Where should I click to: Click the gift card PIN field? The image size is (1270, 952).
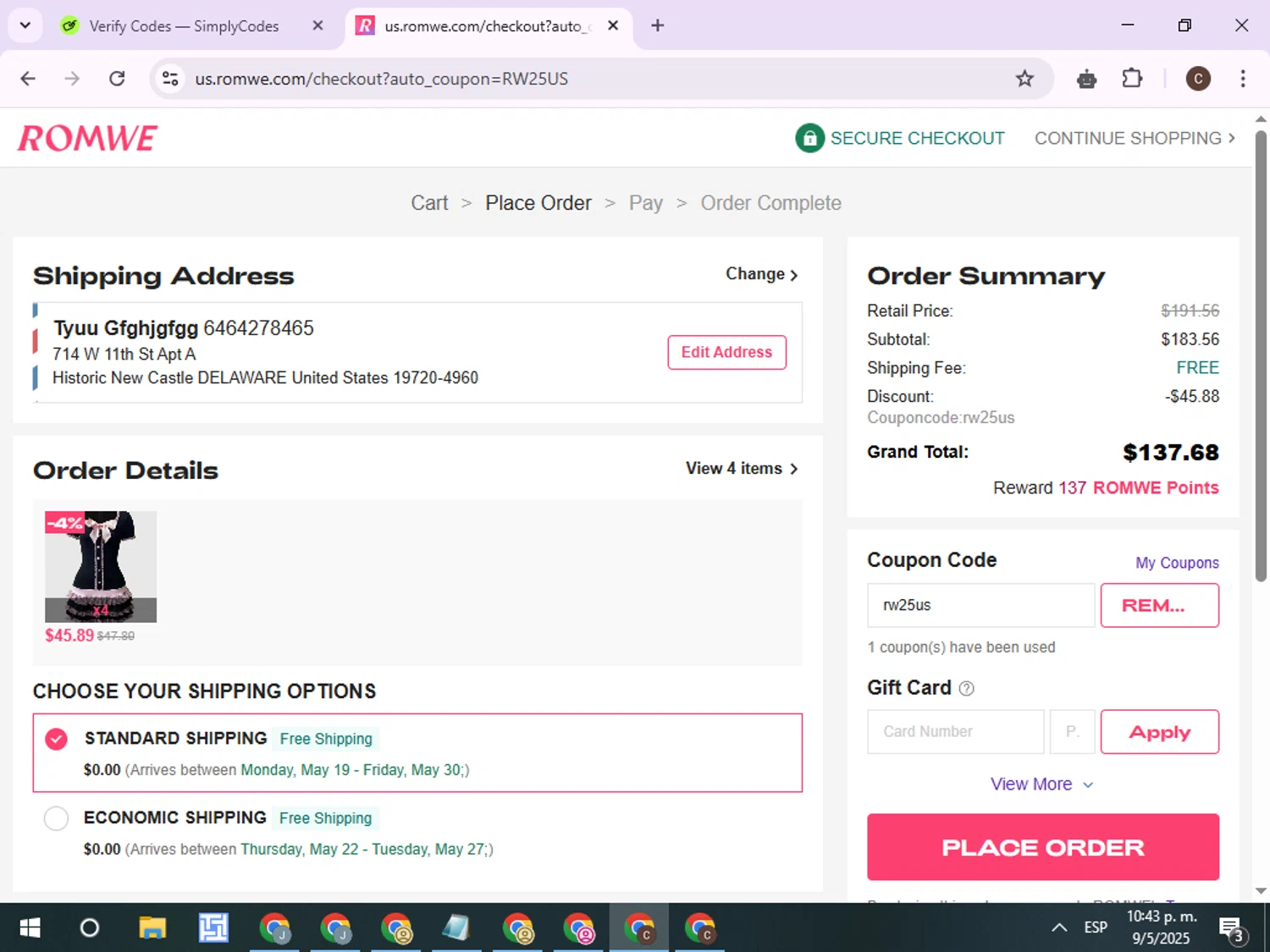(x=1072, y=732)
